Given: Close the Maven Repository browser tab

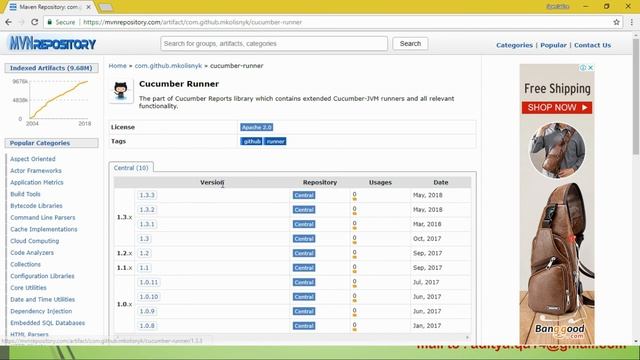Looking at the screenshot, I should pos(88,7).
